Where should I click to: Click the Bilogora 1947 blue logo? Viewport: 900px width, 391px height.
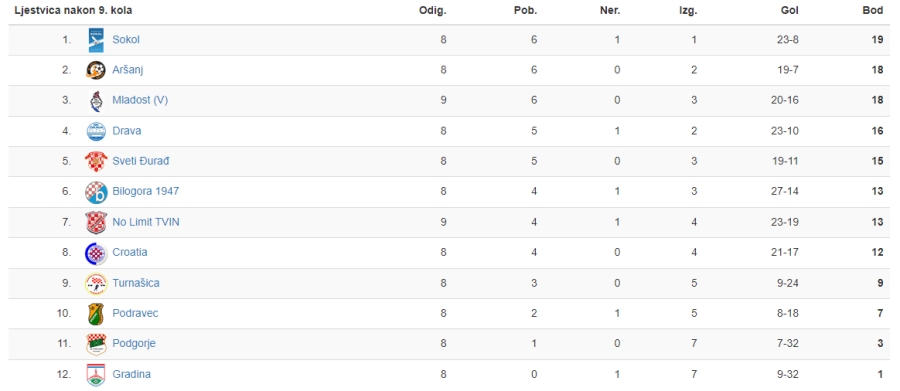point(96,192)
